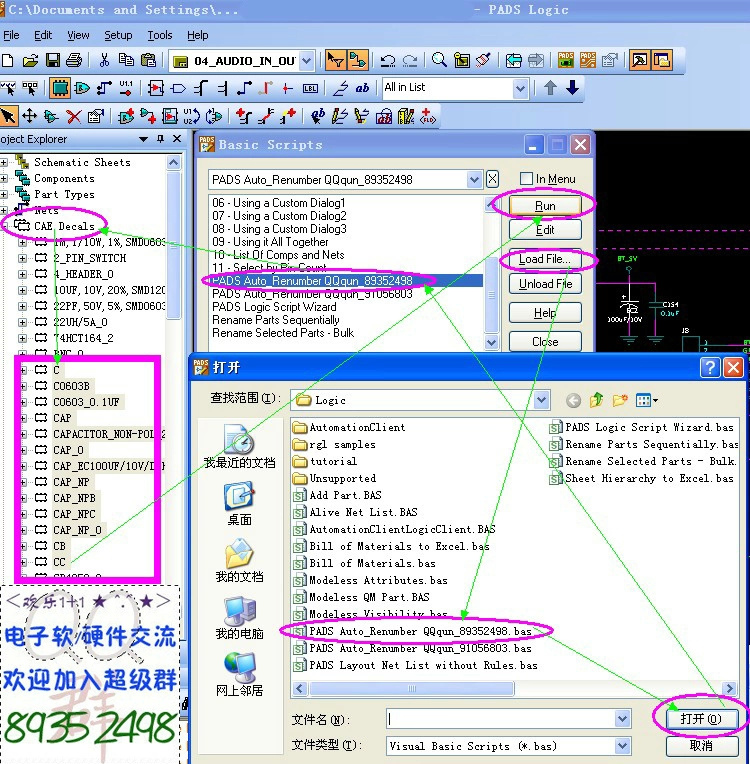Screen dimensions: 750x764
Task: Open the file type Visual Basic Scripts dropdown
Action: [x=622, y=745]
